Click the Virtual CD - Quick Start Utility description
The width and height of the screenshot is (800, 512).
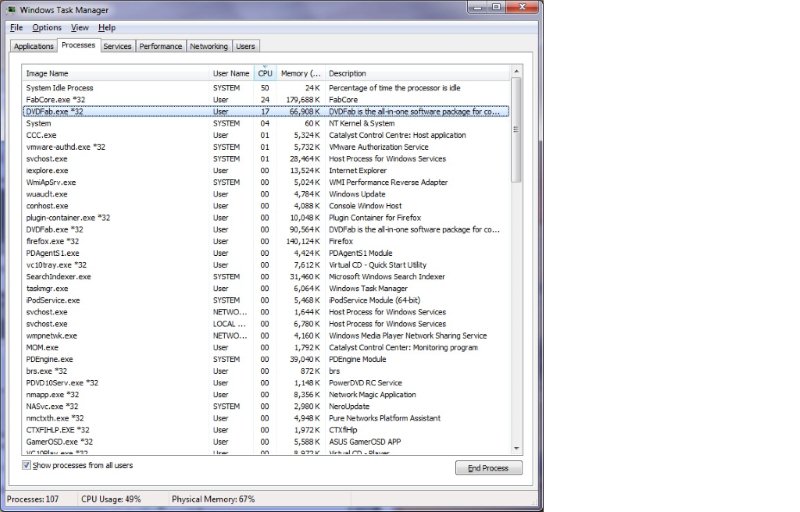[x=378, y=265]
